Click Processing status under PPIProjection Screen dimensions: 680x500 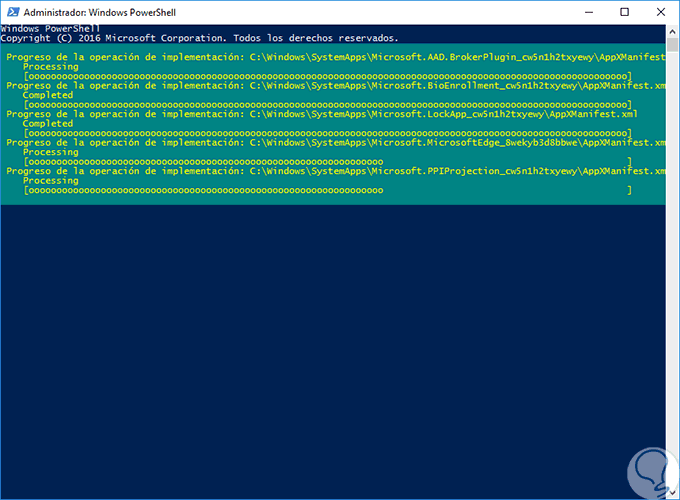click(x=51, y=181)
